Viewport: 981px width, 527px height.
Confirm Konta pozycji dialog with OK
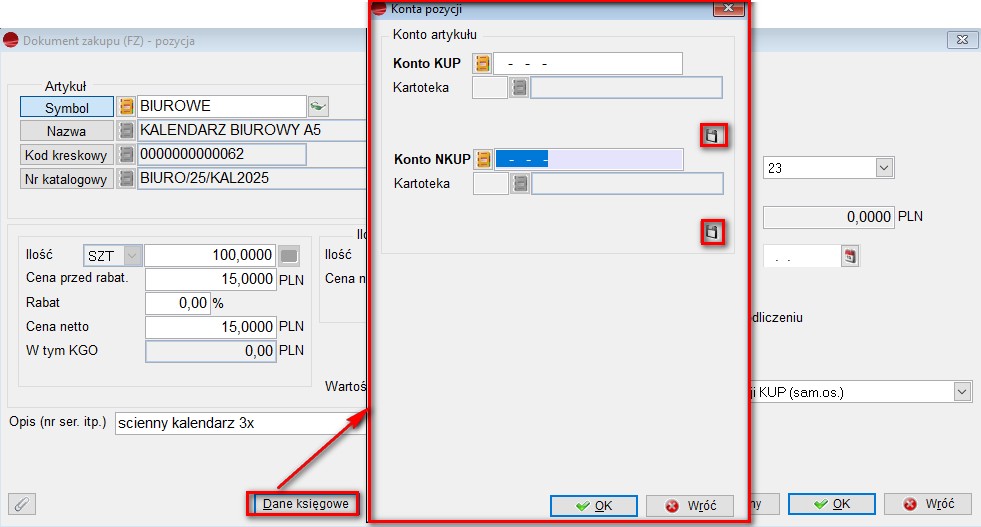click(593, 506)
